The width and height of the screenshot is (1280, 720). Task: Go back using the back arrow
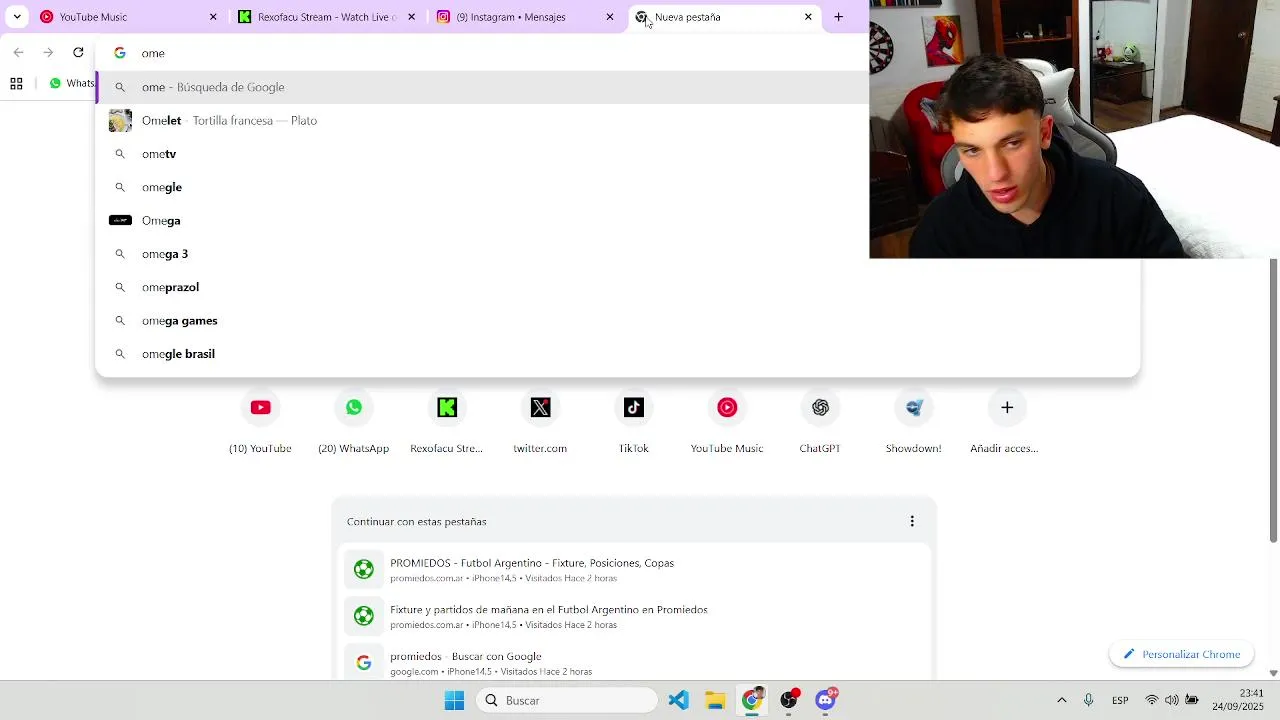18,52
